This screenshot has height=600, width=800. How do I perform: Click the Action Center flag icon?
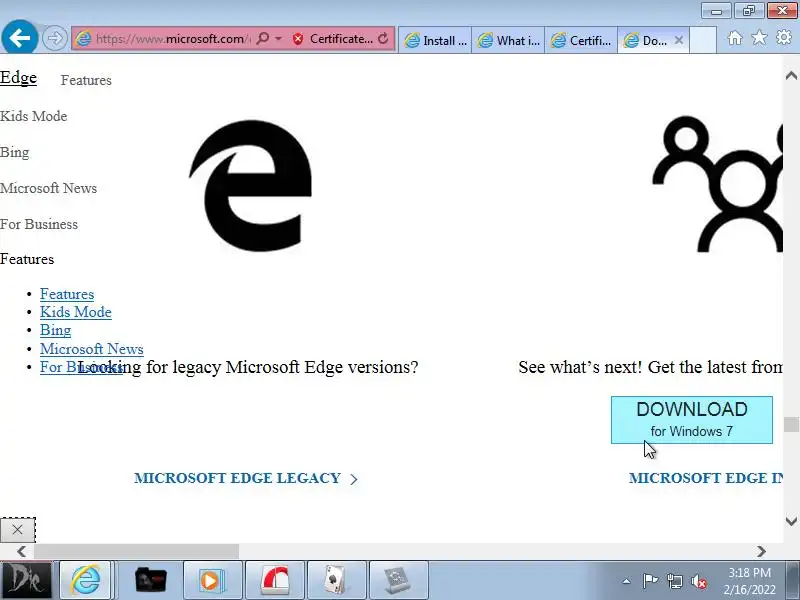tap(650, 581)
